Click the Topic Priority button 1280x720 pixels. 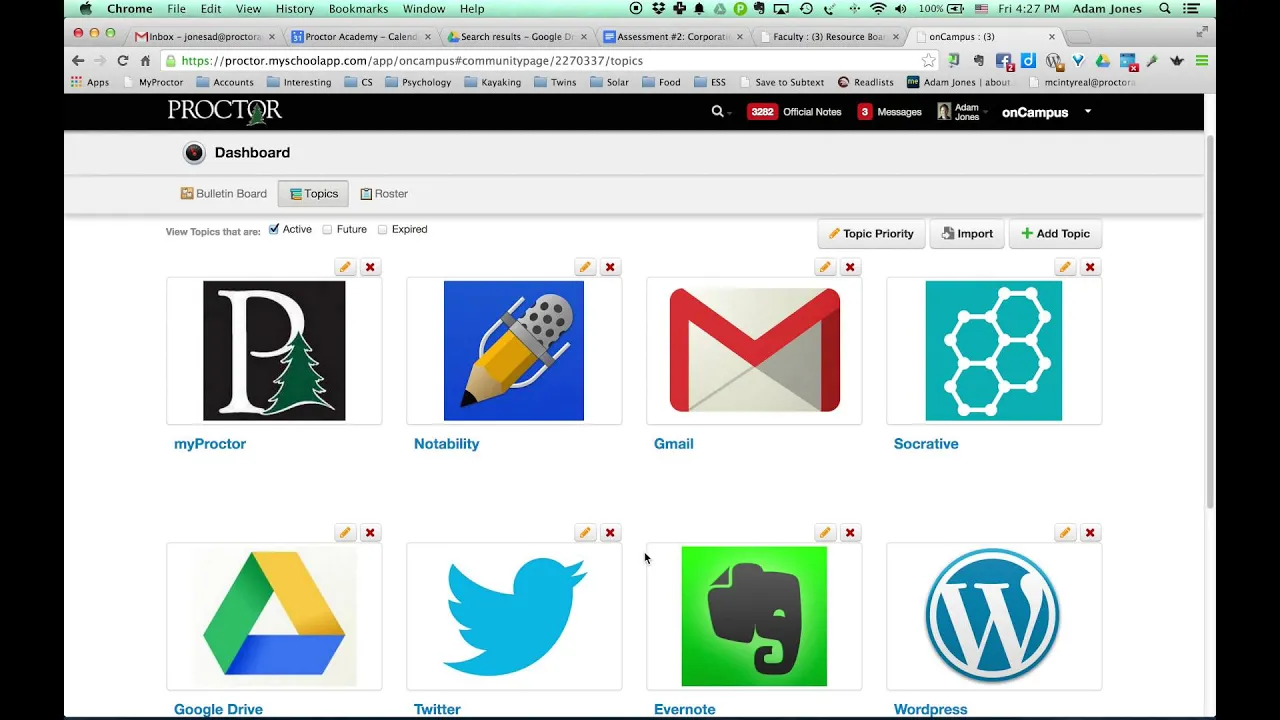click(871, 234)
